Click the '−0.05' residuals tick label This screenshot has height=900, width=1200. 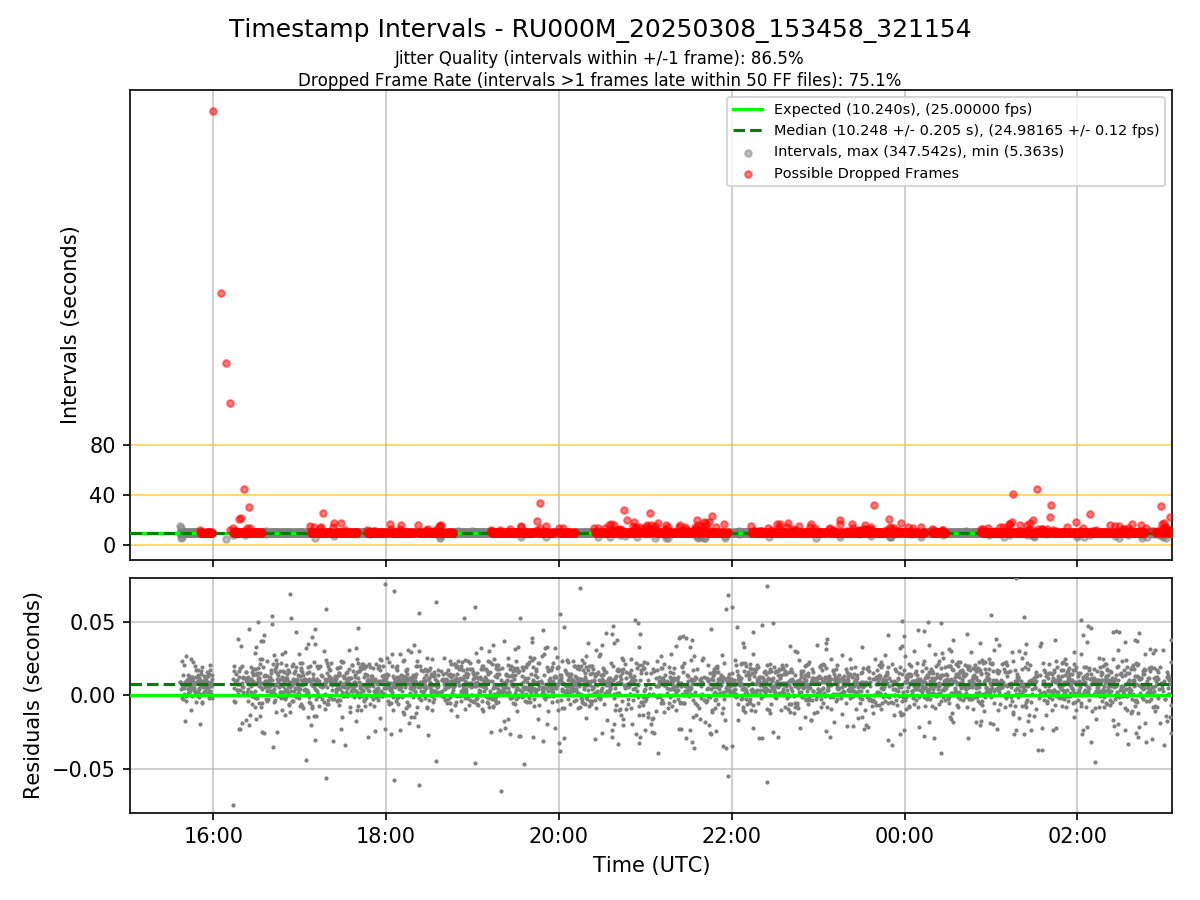pyautogui.click(x=87, y=770)
